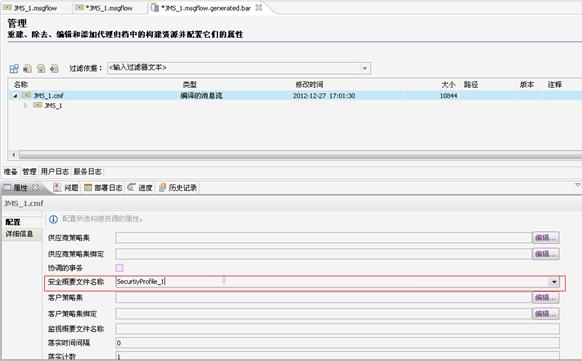The image size is (582, 361).
Task: Select the 配置 side tab
Action: click(x=13, y=222)
